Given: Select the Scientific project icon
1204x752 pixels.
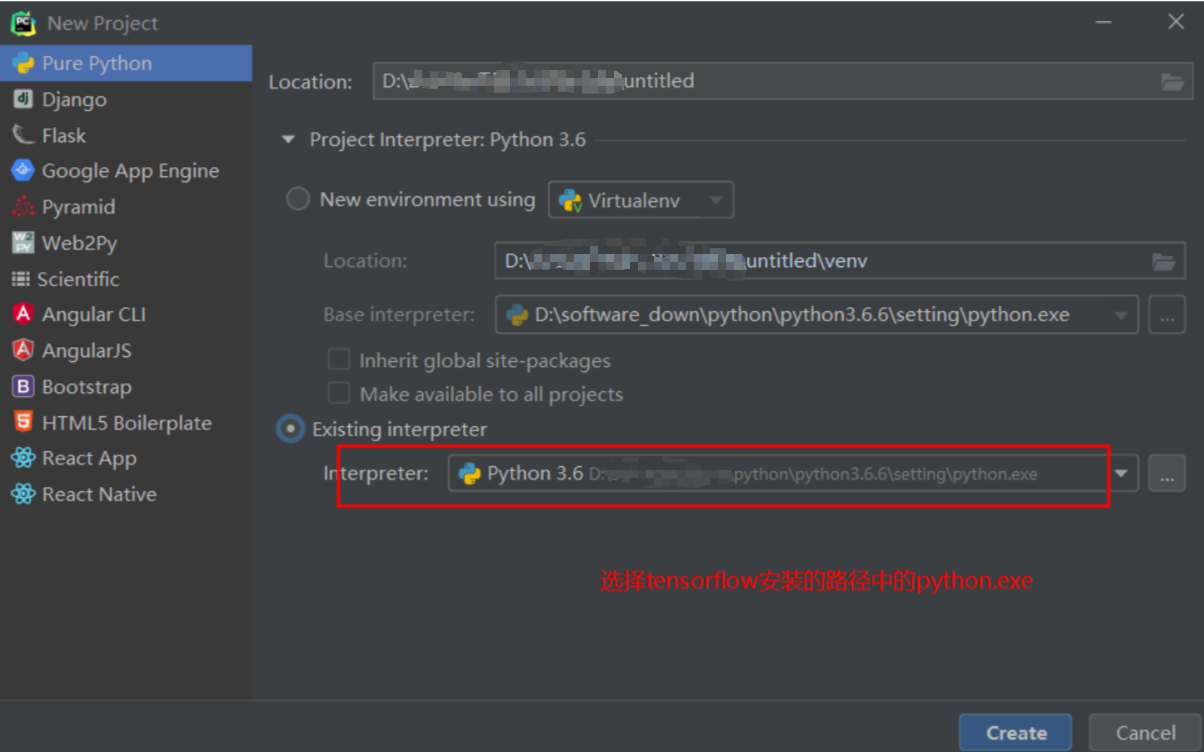Looking at the screenshot, I should coord(20,279).
